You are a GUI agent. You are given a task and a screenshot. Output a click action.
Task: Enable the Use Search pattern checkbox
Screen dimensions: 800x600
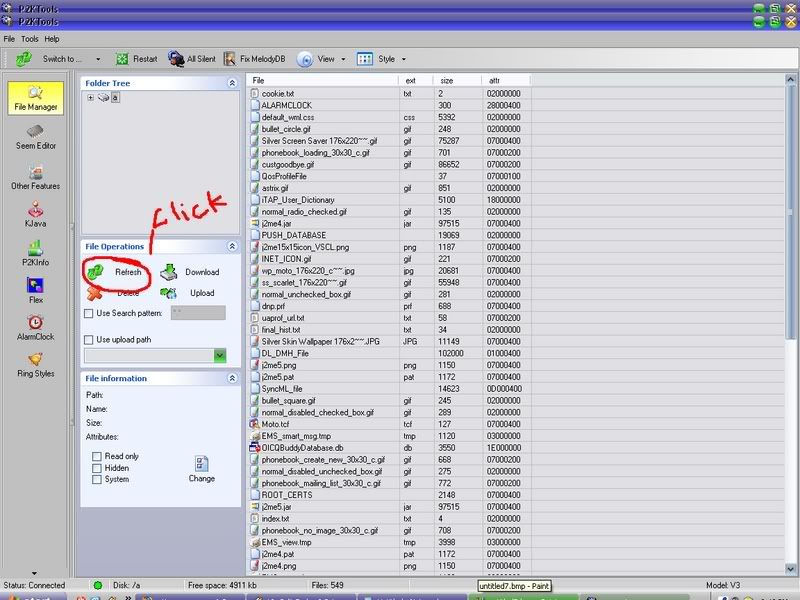[89, 313]
